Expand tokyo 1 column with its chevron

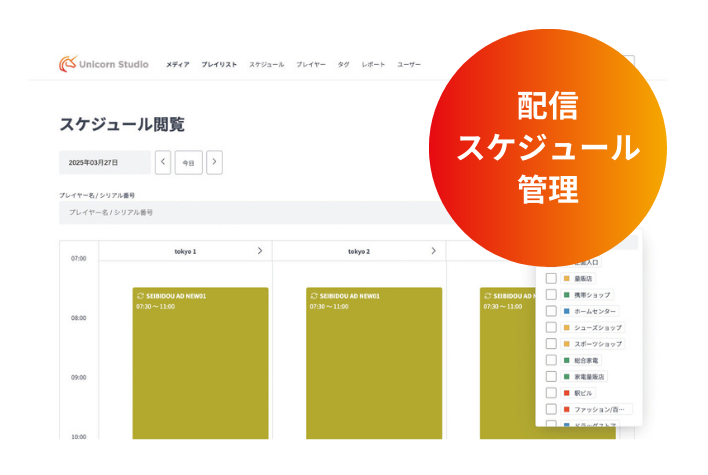pyautogui.click(x=260, y=251)
